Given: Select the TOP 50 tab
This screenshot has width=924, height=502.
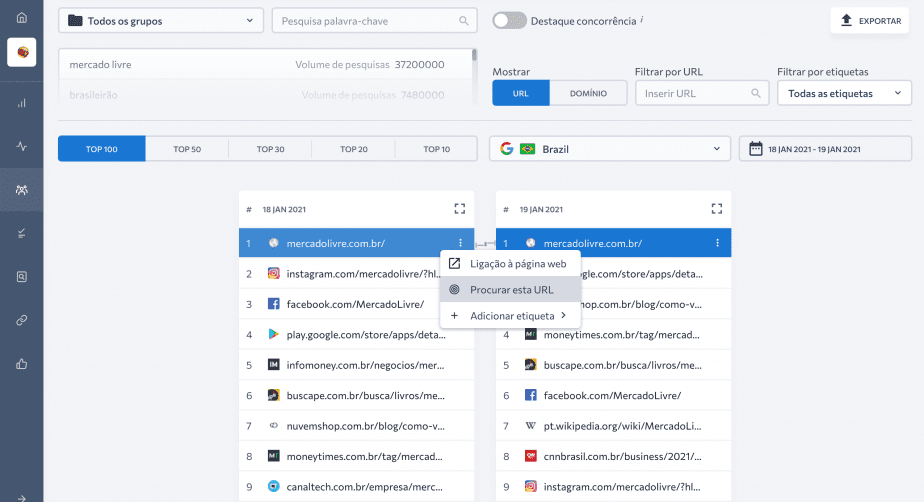Looking at the screenshot, I should coord(187,149).
